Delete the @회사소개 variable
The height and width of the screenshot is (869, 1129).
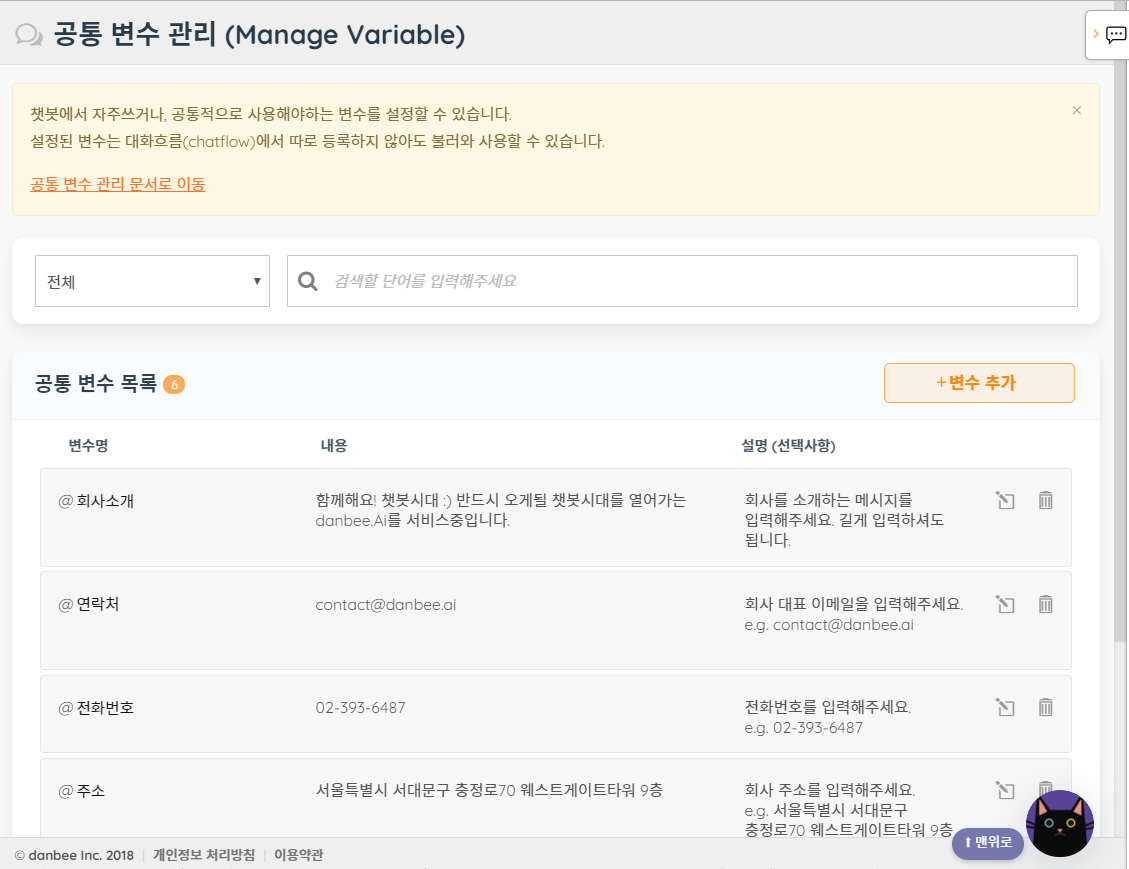[x=1045, y=500]
